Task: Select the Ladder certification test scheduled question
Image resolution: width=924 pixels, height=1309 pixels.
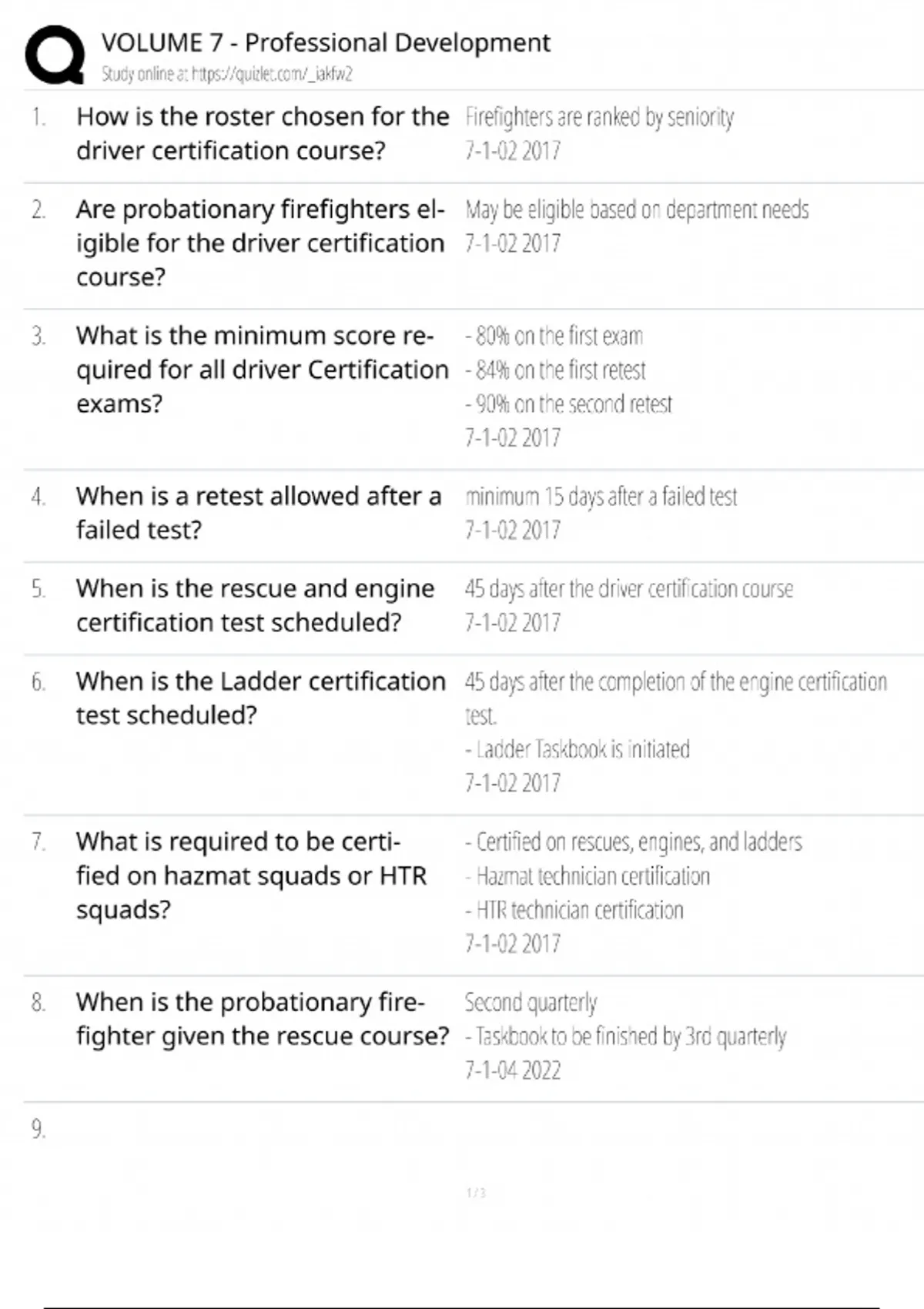Action: (x=260, y=698)
